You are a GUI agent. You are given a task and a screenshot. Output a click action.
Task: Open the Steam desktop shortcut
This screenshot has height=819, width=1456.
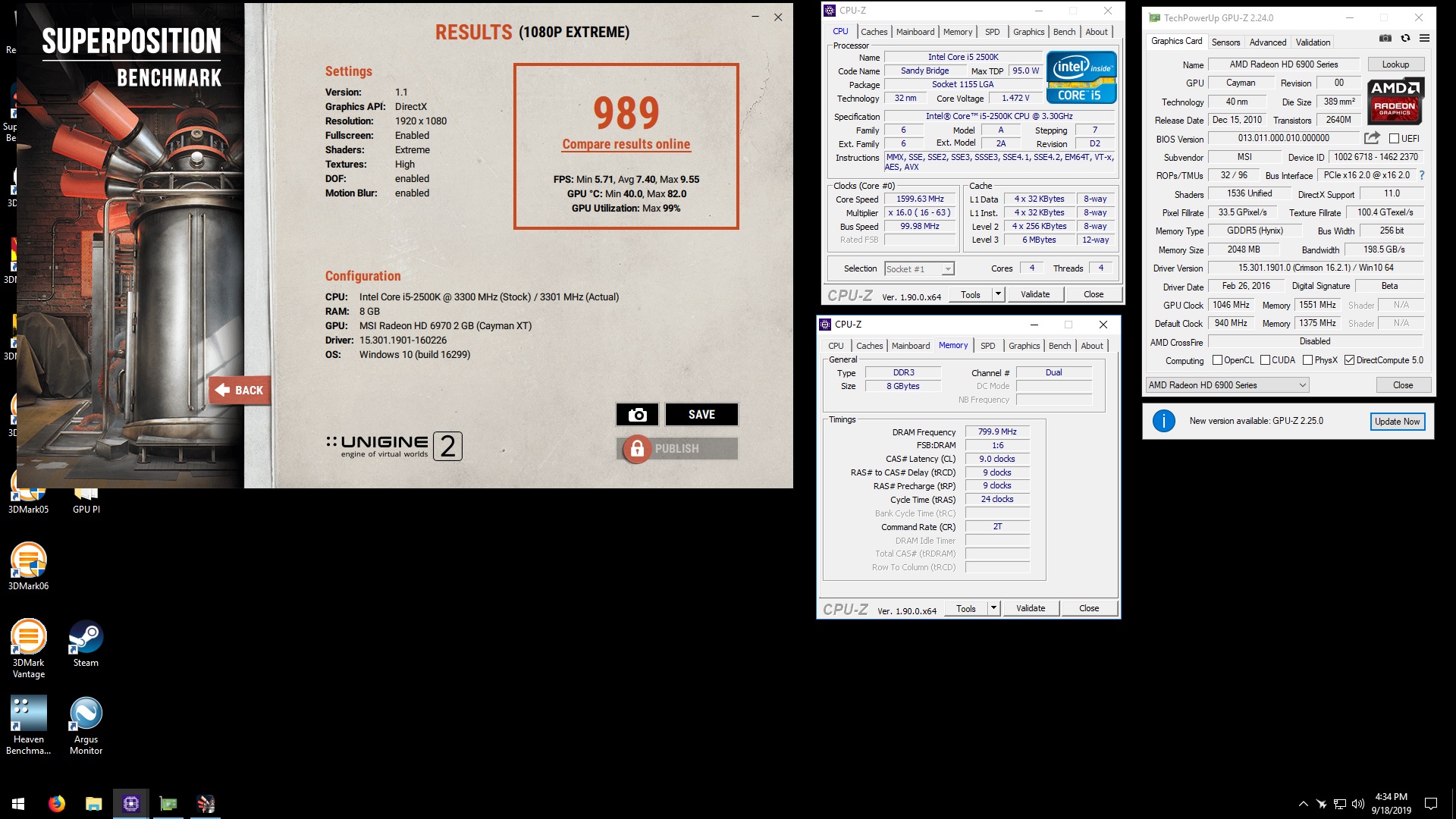point(86,643)
